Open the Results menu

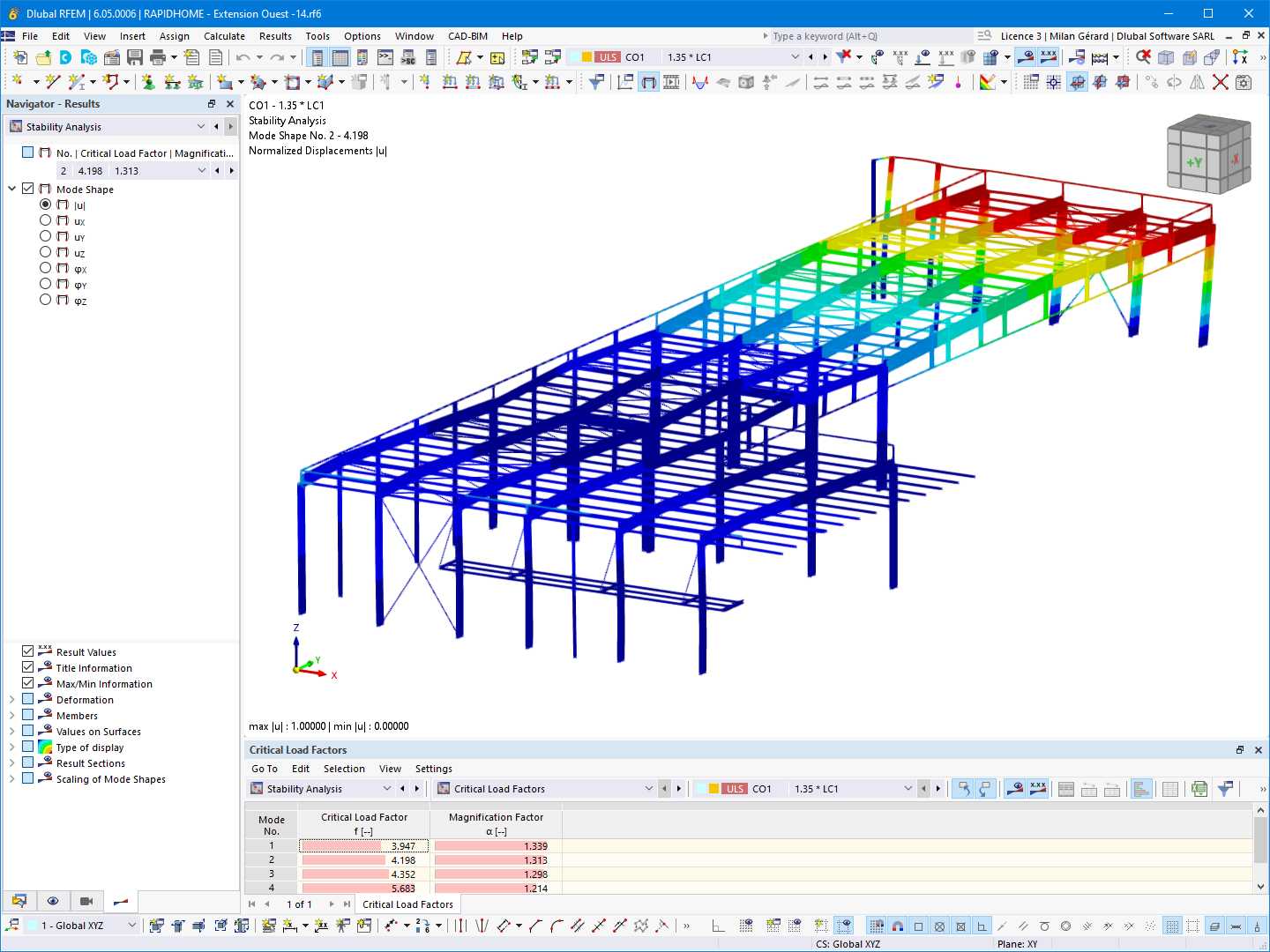coord(275,36)
